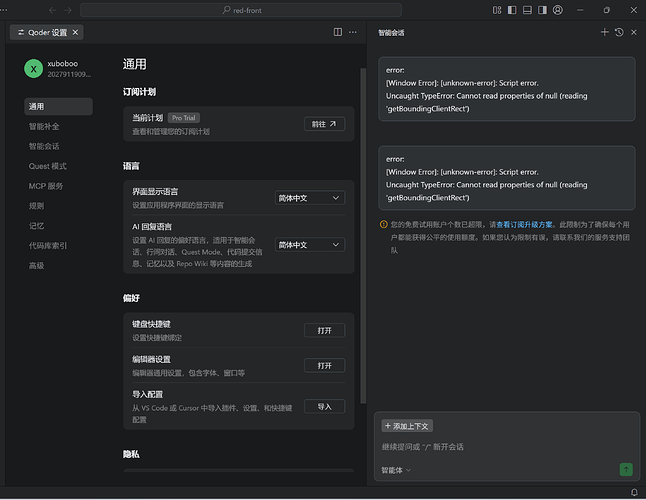Click the chat message input field
This screenshot has width=646, height=500.
tap(500, 447)
